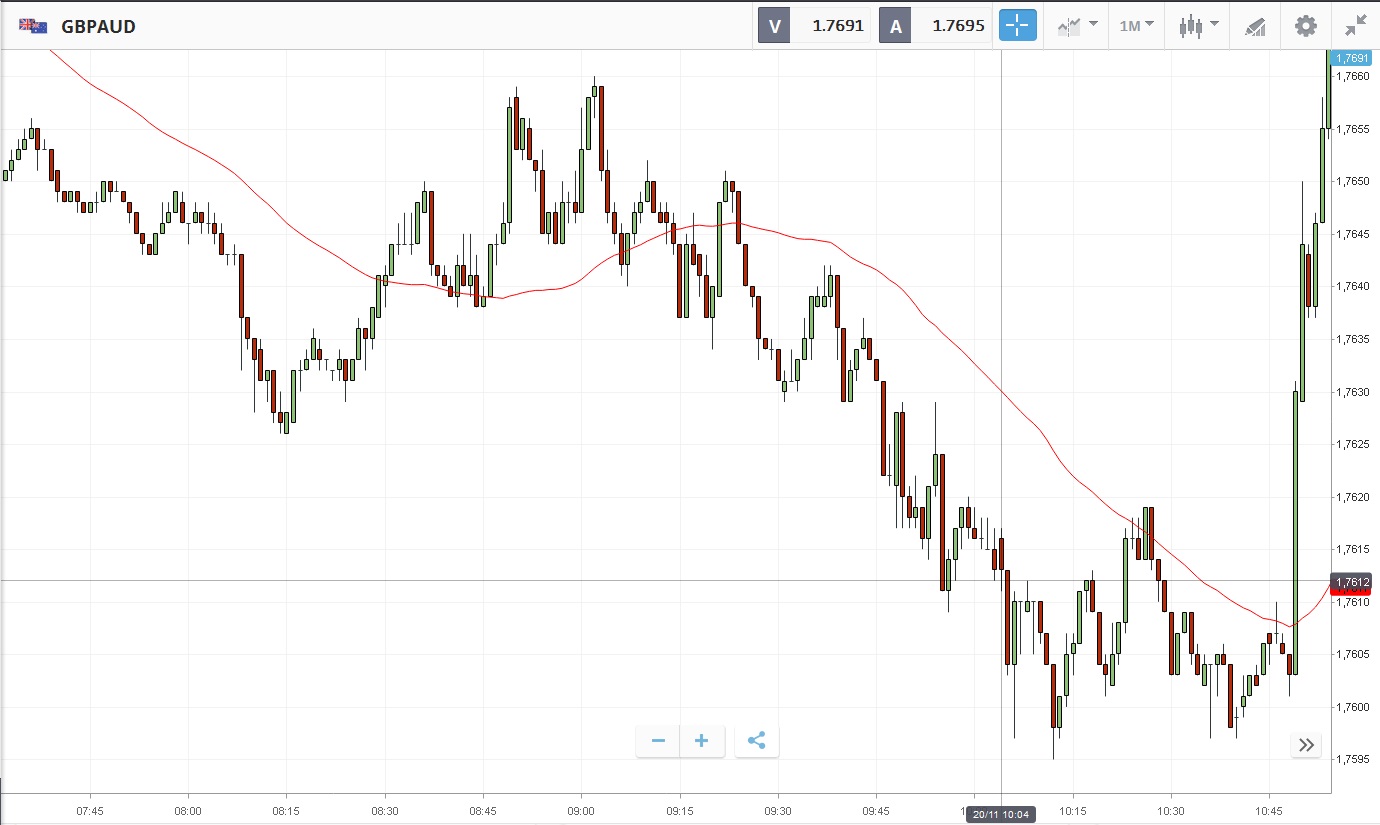Image resolution: width=1380 pixels, height=825 pixels.
Task: Toggle the blue crosshair cursor button
Action: click(x=1018, y=26)
